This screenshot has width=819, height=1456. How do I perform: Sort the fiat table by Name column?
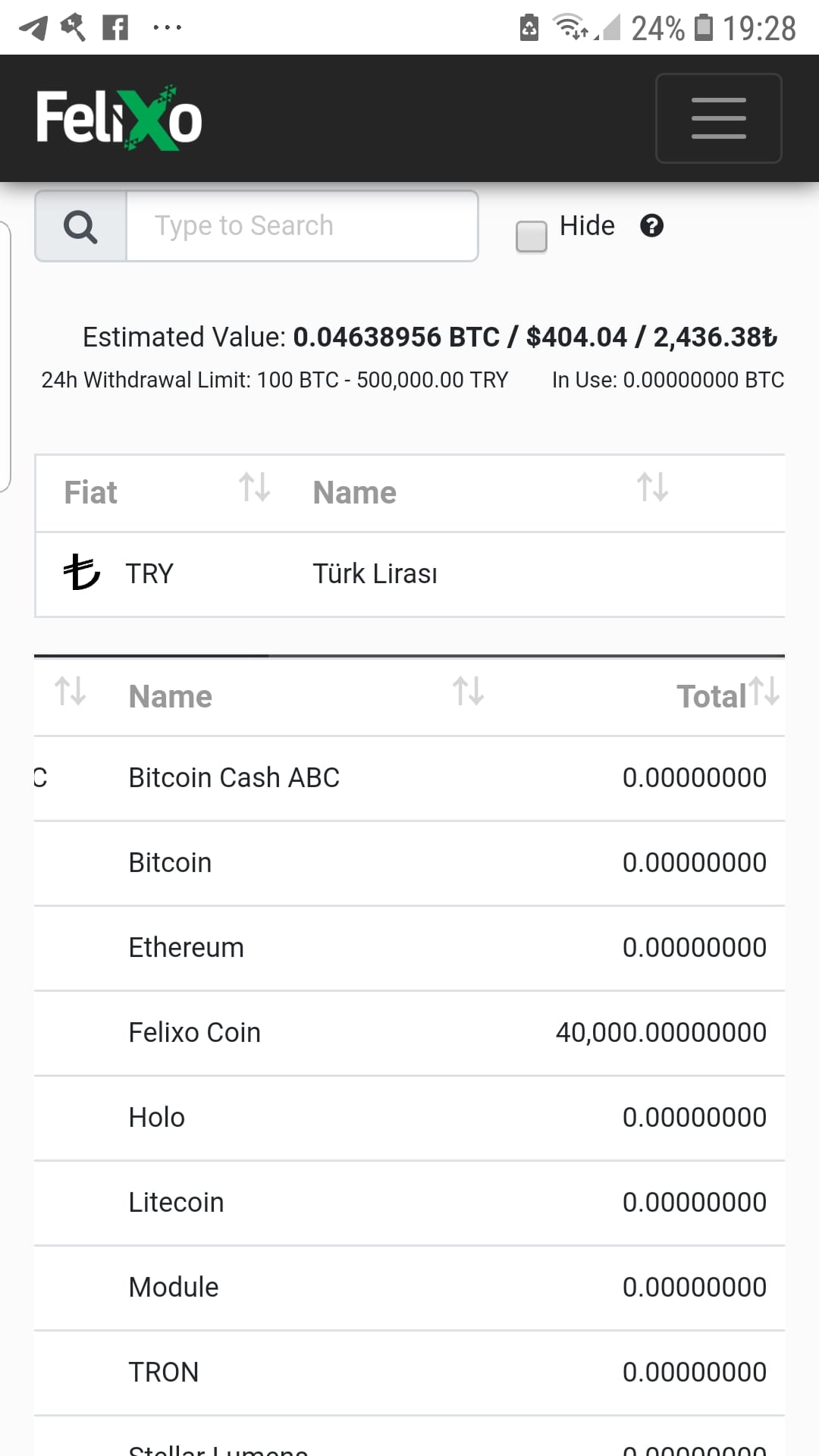click(x=652, y=488)
